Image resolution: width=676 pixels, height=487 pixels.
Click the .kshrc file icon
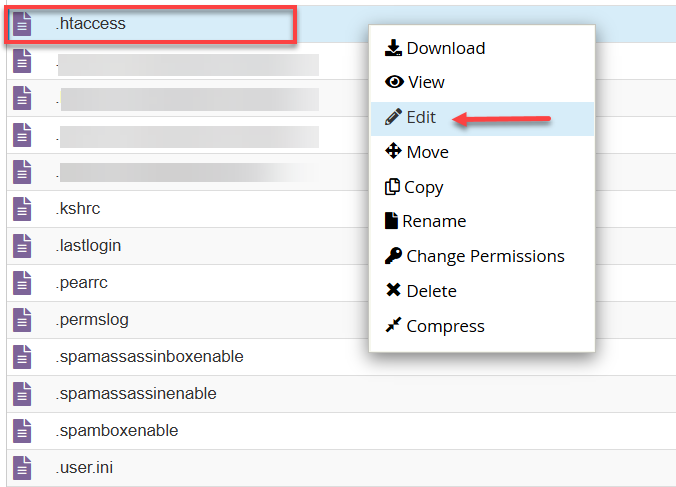click(x=22, y=209)
